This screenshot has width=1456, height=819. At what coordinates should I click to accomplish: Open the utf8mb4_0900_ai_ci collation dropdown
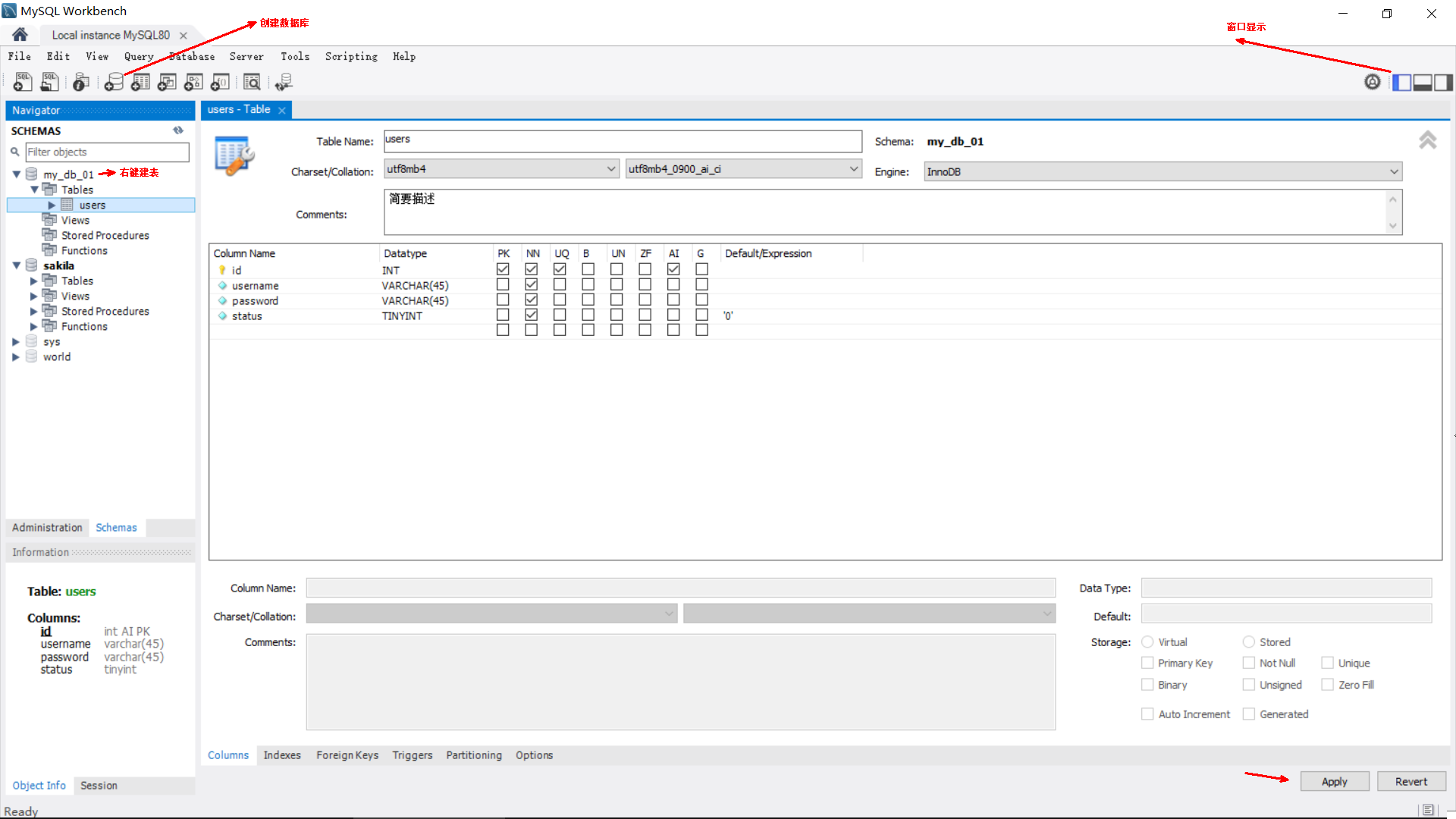pos(744,169)
